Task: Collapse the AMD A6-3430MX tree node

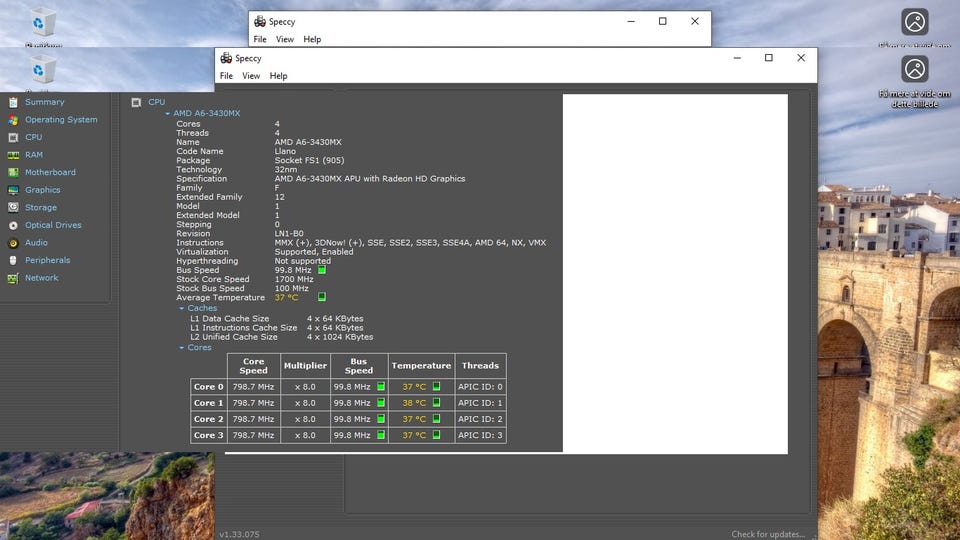Action: click(x=167, y=114)
